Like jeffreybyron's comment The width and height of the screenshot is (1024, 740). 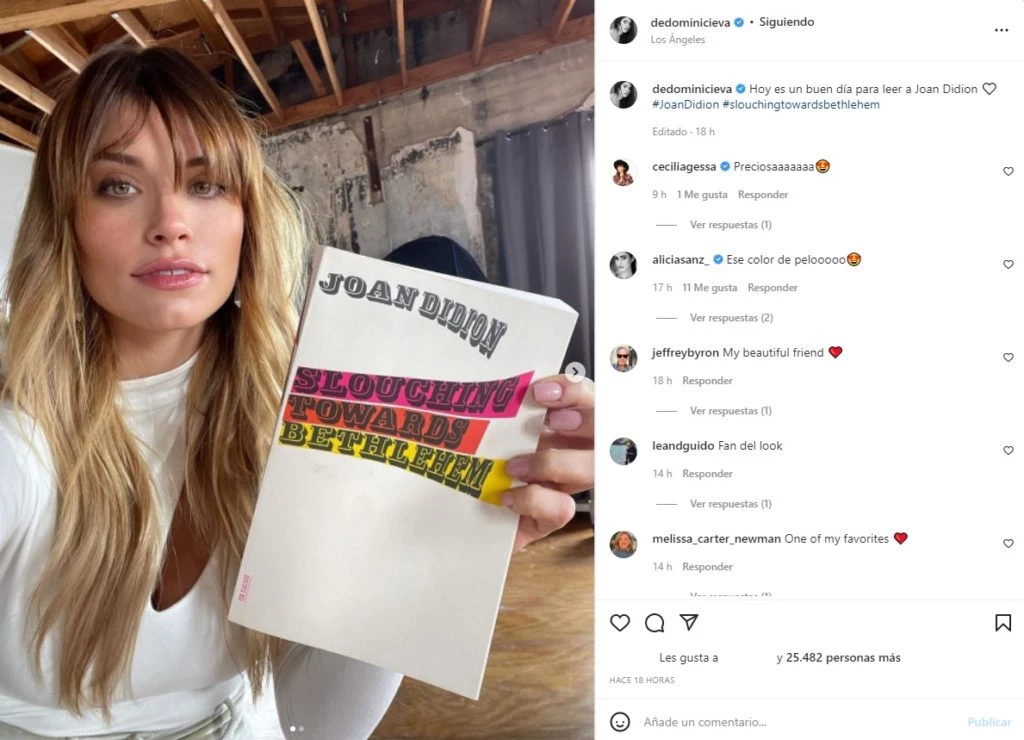pos(1008,357)
